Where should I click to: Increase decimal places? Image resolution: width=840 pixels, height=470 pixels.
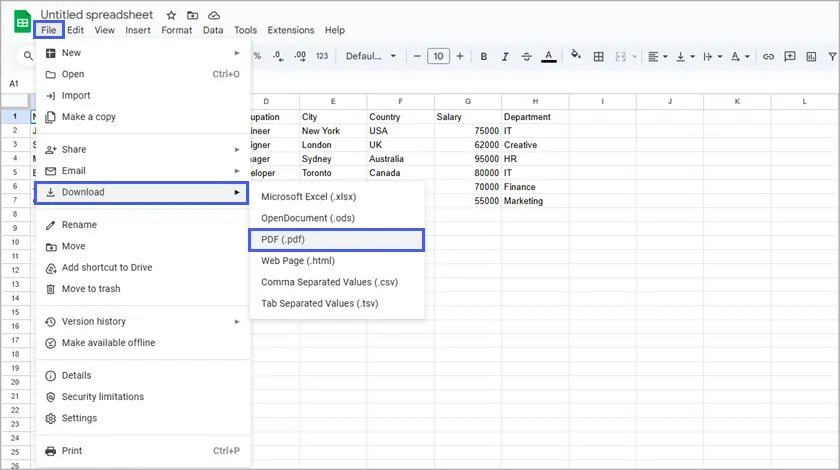click(300, 56)
